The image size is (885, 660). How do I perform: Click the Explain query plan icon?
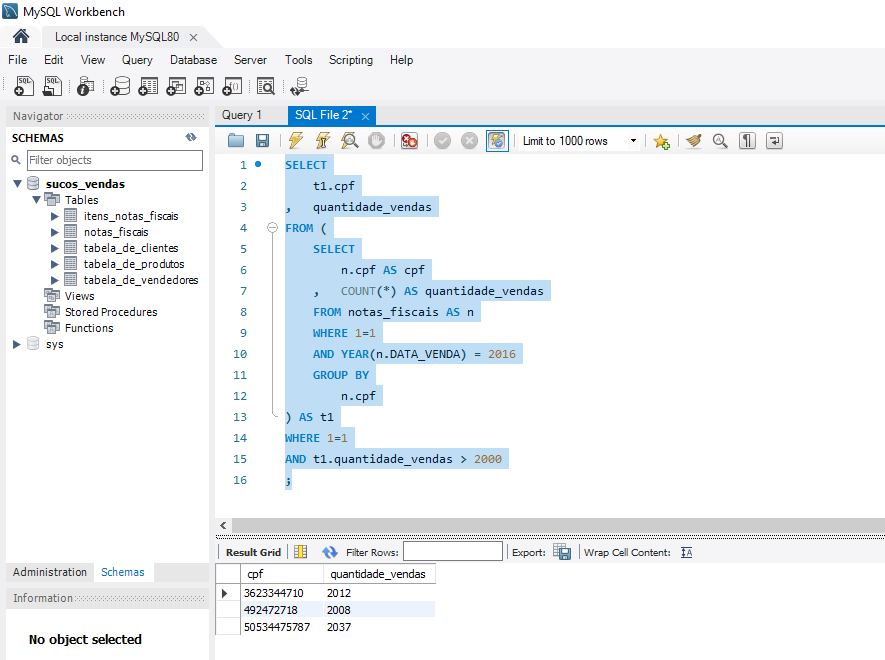point(349,141)
